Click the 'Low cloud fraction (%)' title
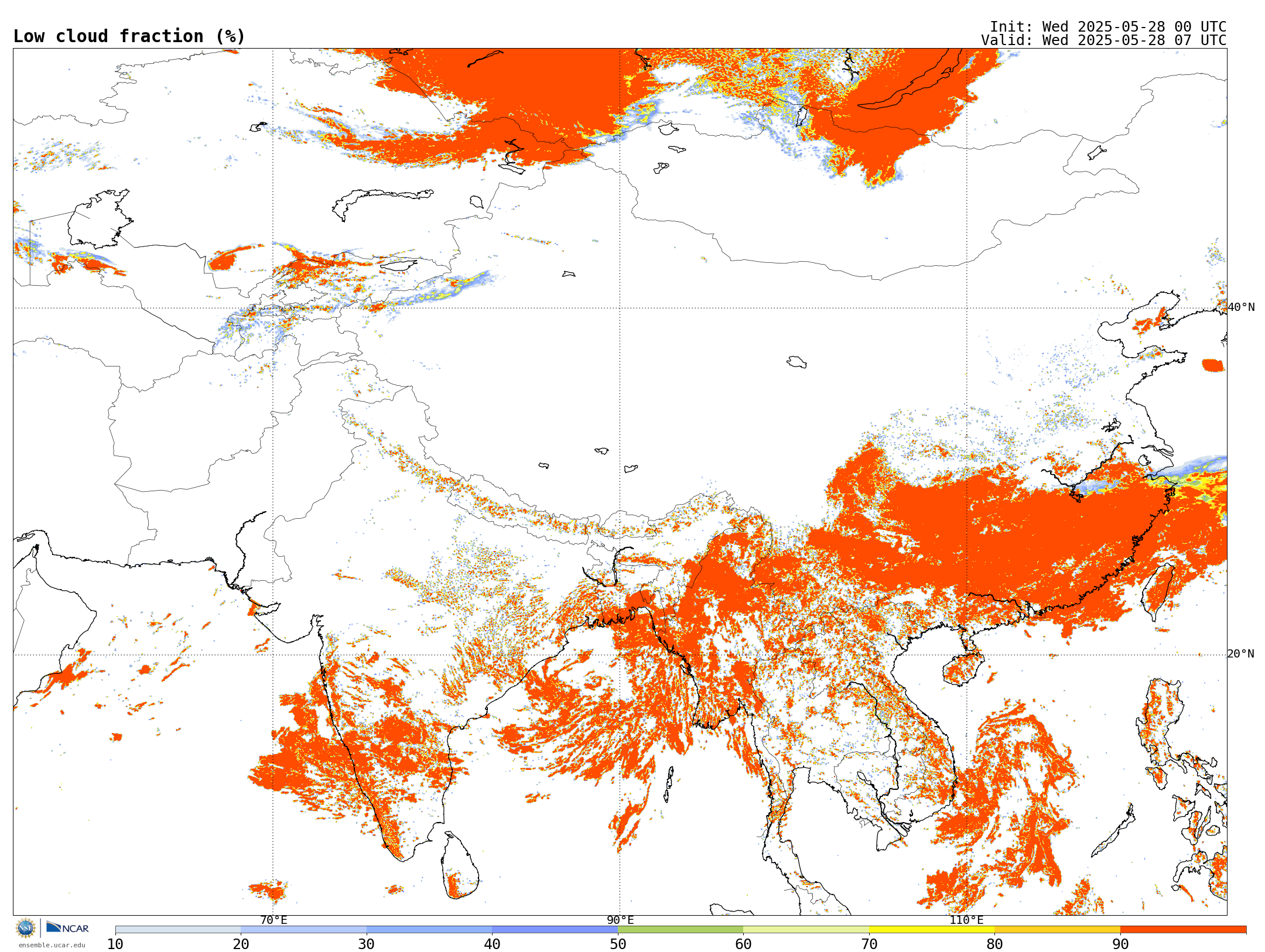1265x952 pixels. click(x=129, y=36)
